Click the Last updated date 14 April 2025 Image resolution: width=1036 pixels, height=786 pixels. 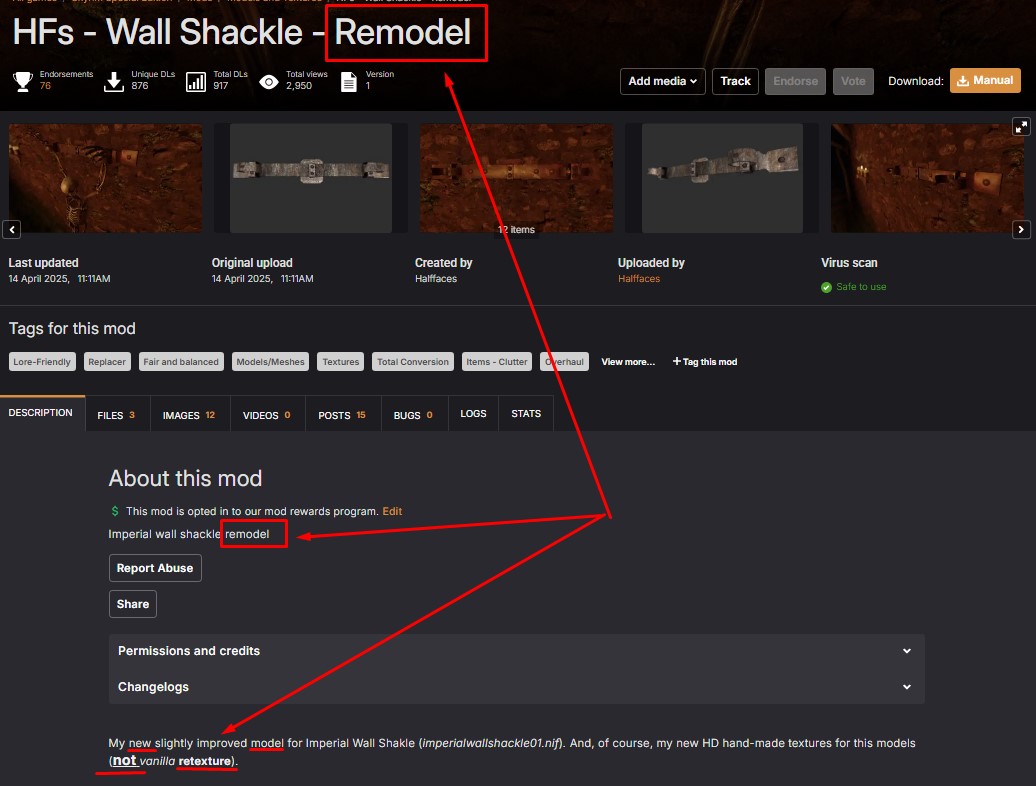[x=38, y=279]
